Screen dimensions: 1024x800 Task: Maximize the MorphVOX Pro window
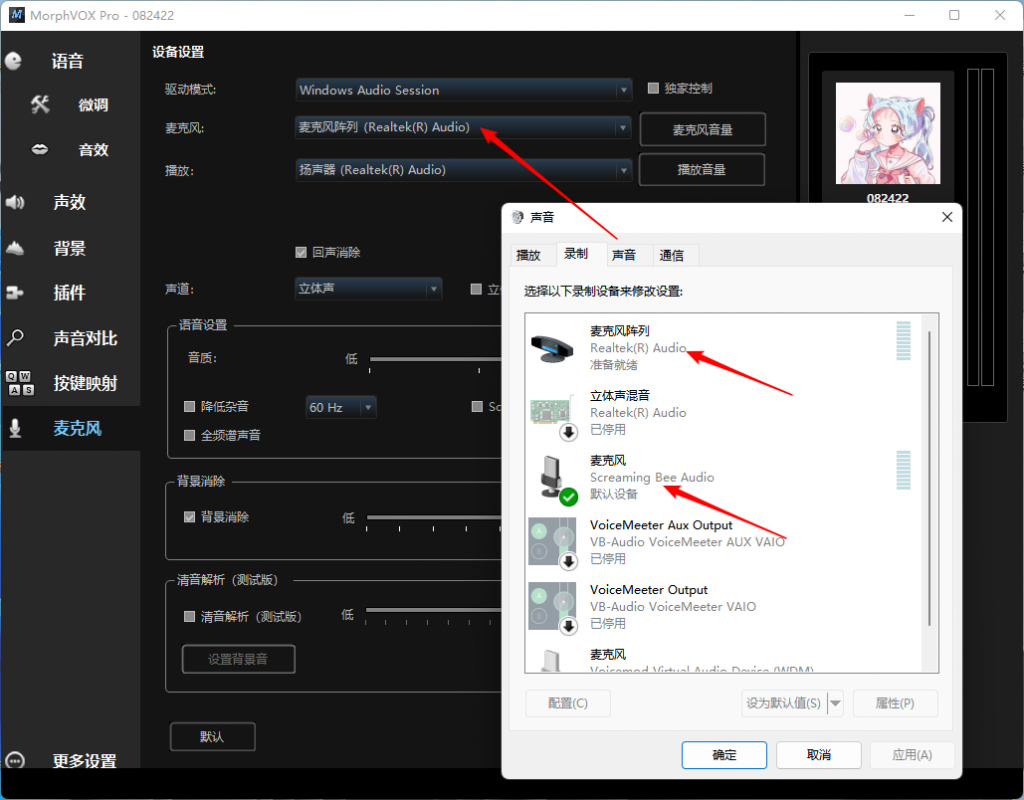tap(954, 14)
